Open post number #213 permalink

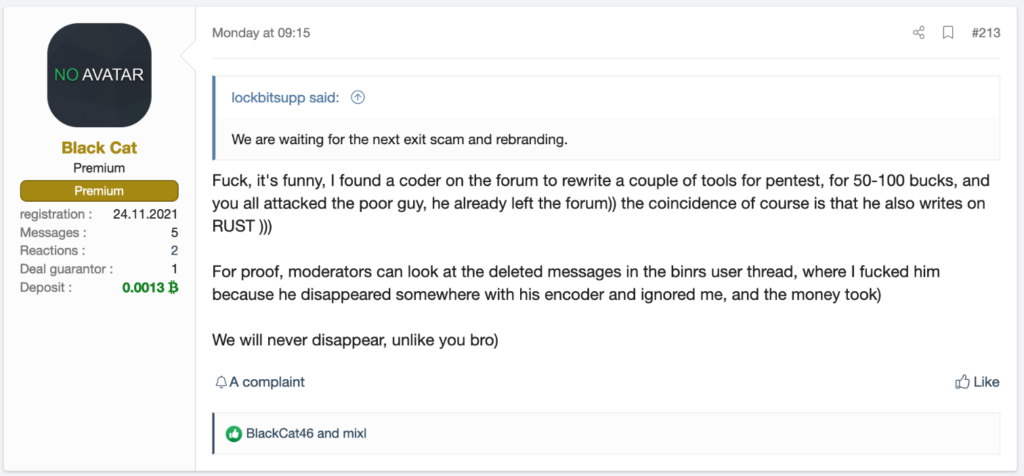(985, 33)
